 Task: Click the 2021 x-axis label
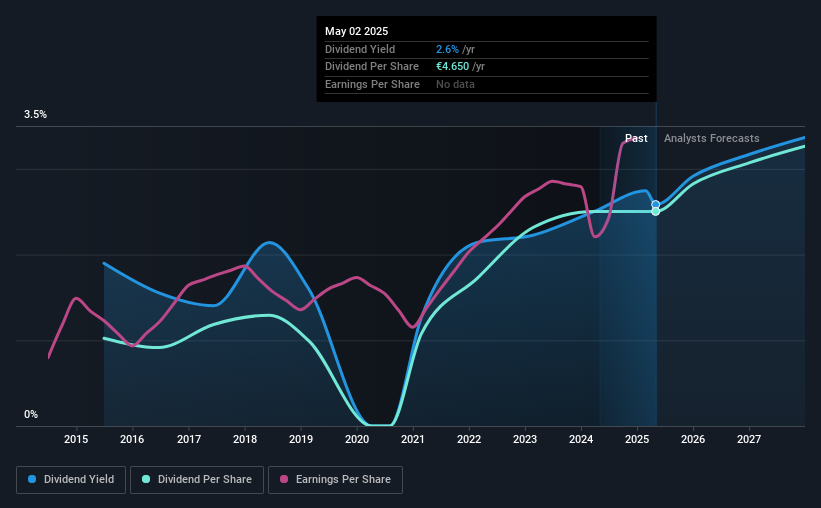[x=413, y=439]
